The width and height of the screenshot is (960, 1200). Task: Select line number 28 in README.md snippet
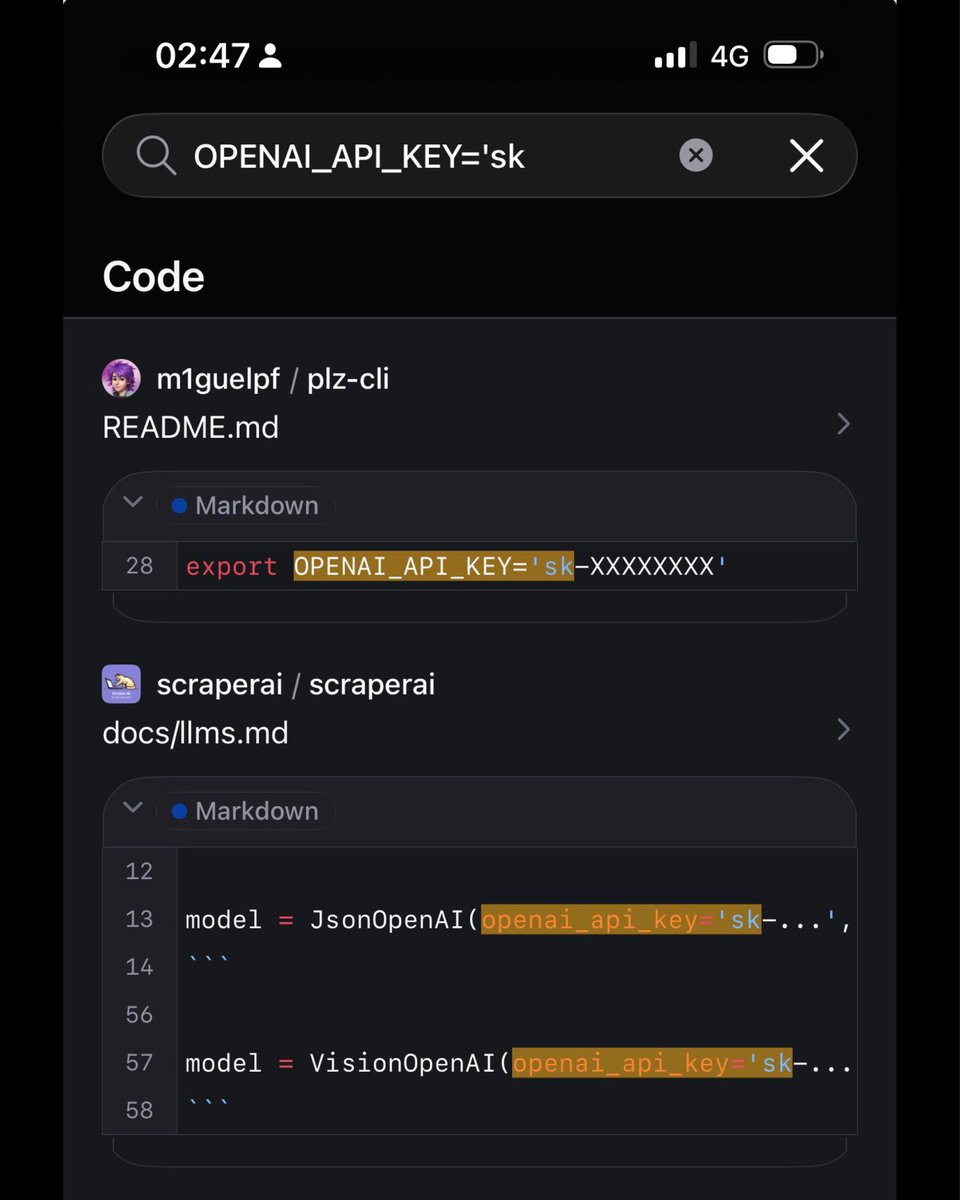point(140,566)
